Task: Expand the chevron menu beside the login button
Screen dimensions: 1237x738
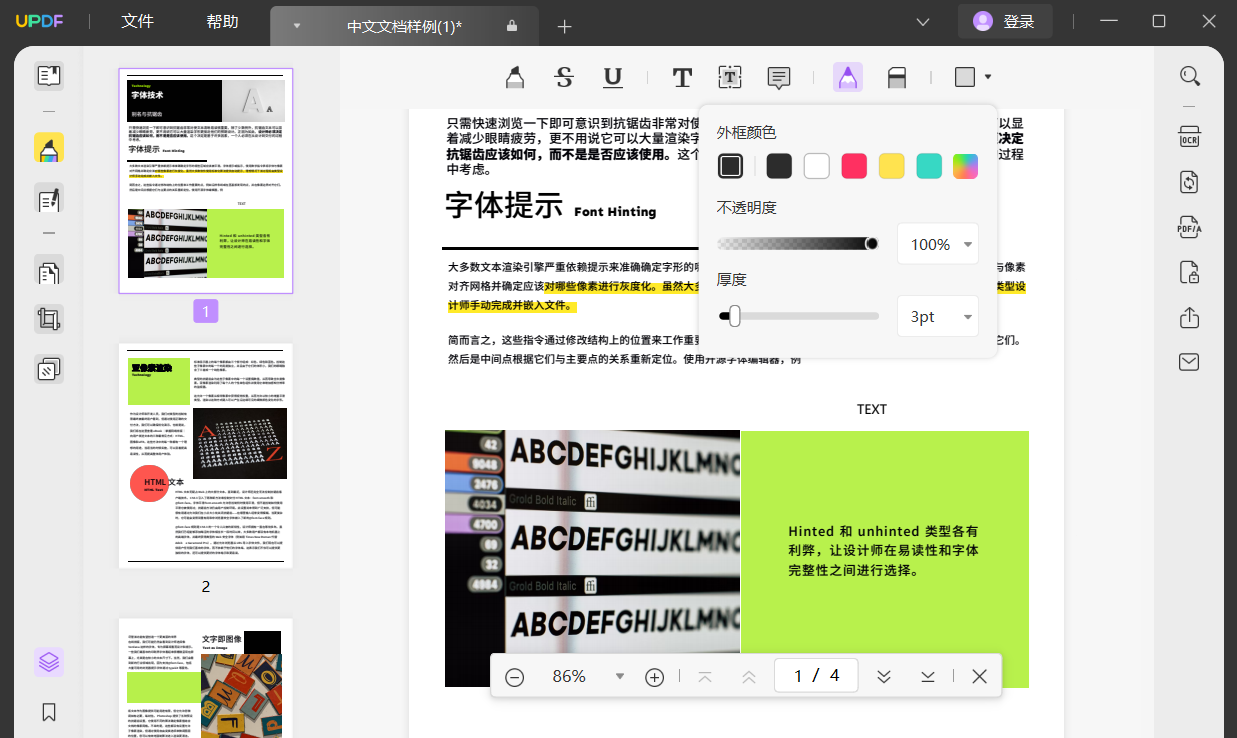Action: point(923,22)
